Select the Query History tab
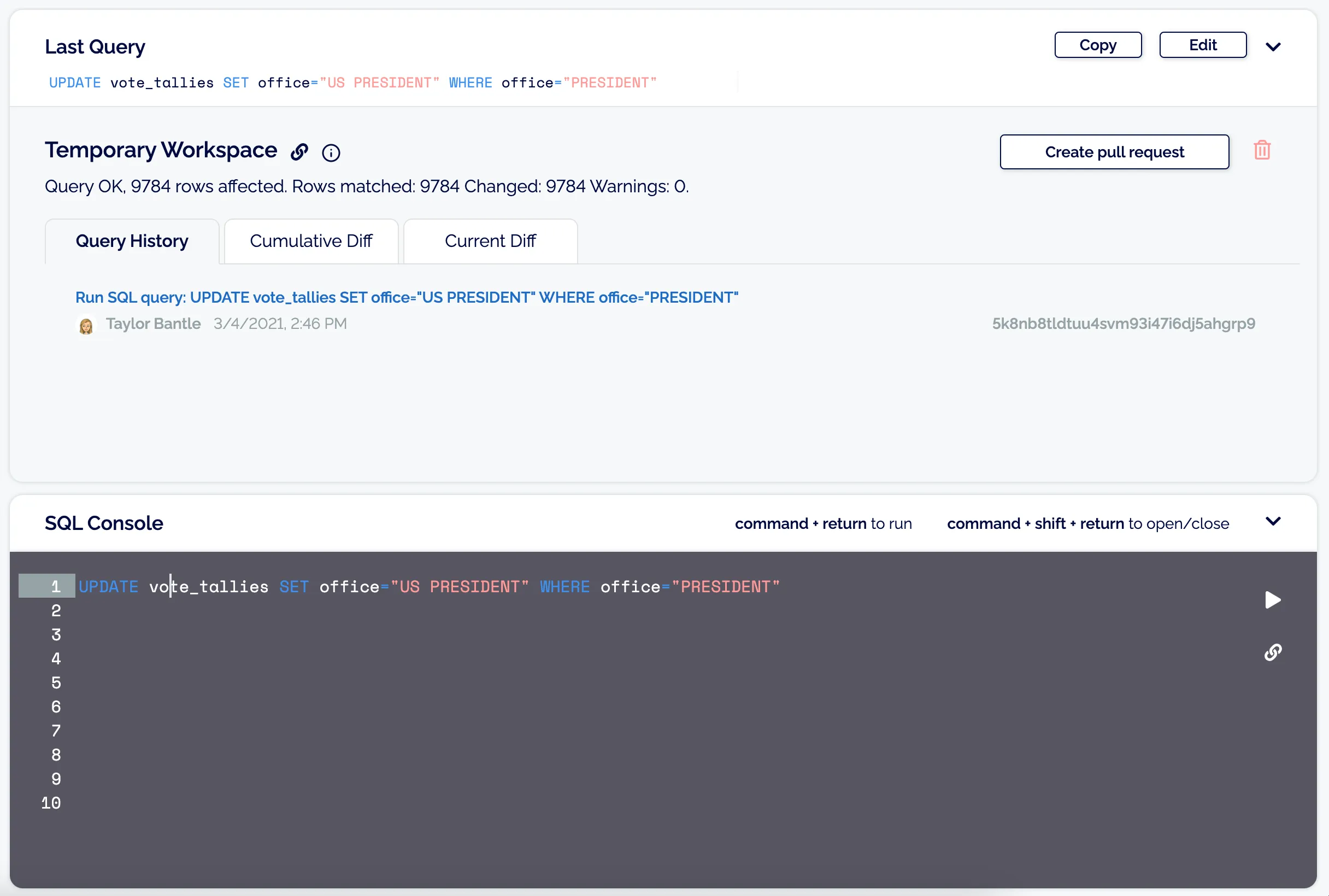This screenshot has height=896, width=1329. click(132, 240)
